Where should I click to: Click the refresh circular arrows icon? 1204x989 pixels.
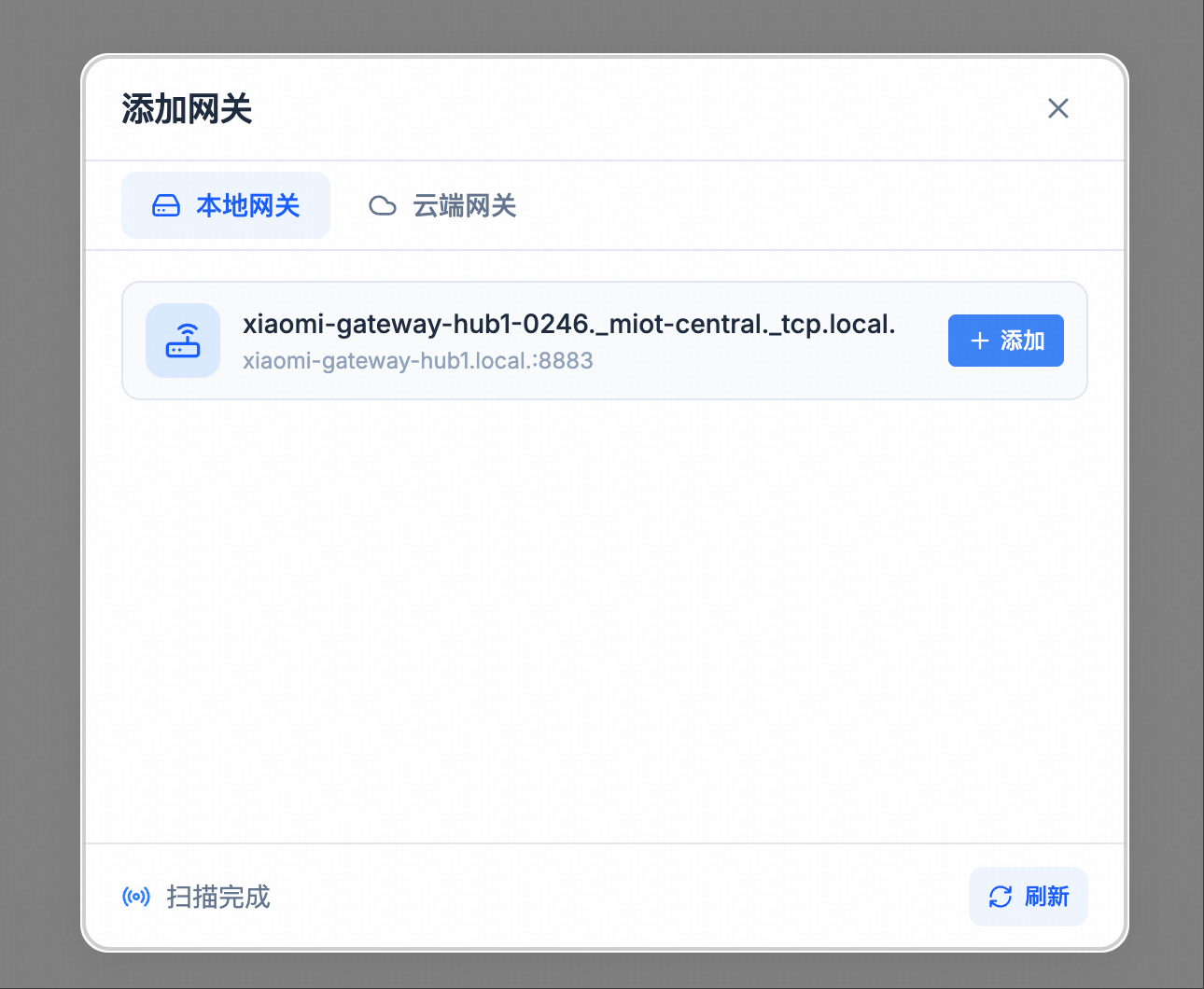[1001, 897]
